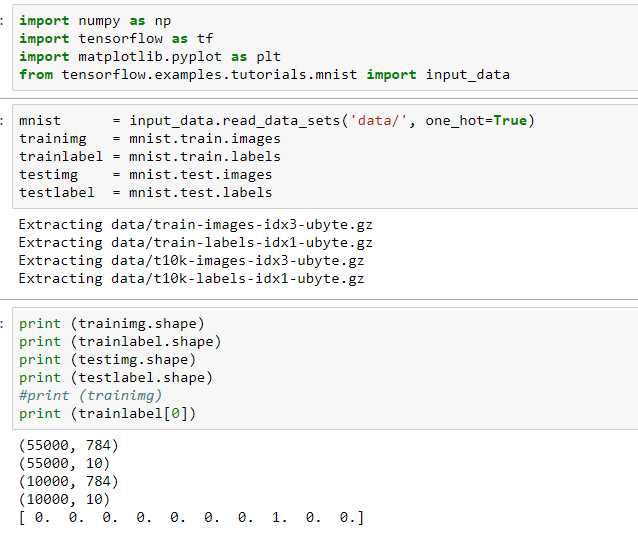Image resolution: width=638 pixels, height=544 pixels.
Task: Place cursor on trainimg assignment line
Action: click(x=150, y=139)
